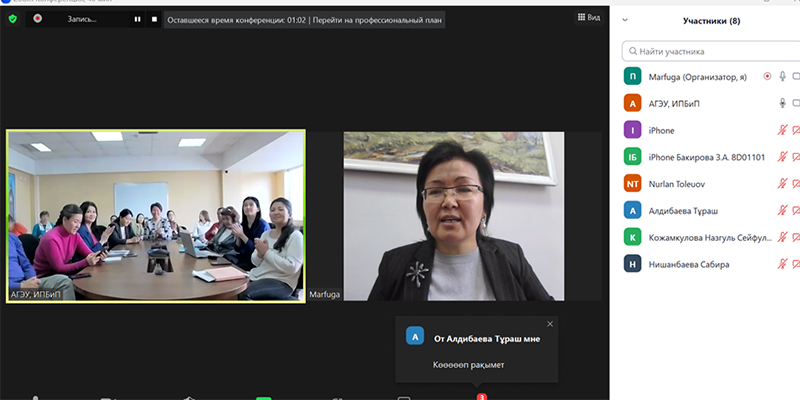
Task: Open the chat message from Алдибаева Тұраш
Action: [475, 350]
